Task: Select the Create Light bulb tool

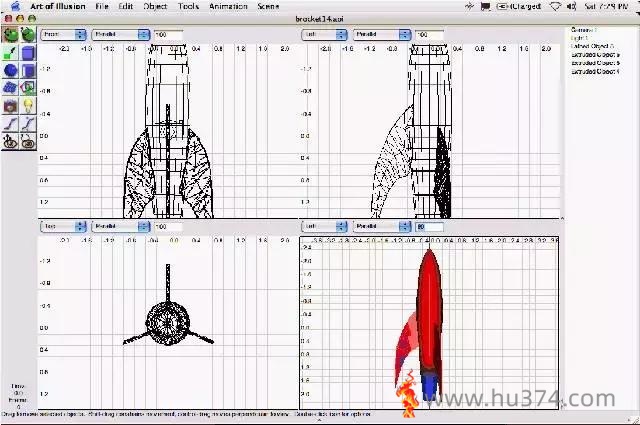Action: point(28,106)
